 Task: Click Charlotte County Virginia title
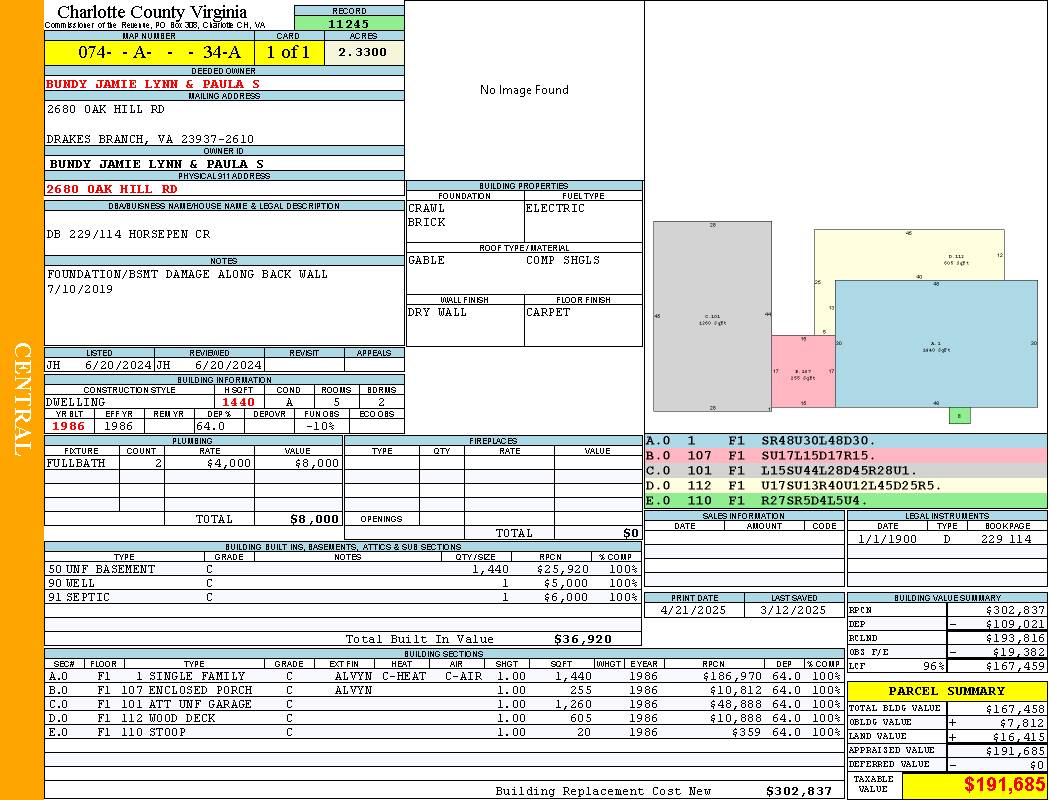[x=152, y=12]
